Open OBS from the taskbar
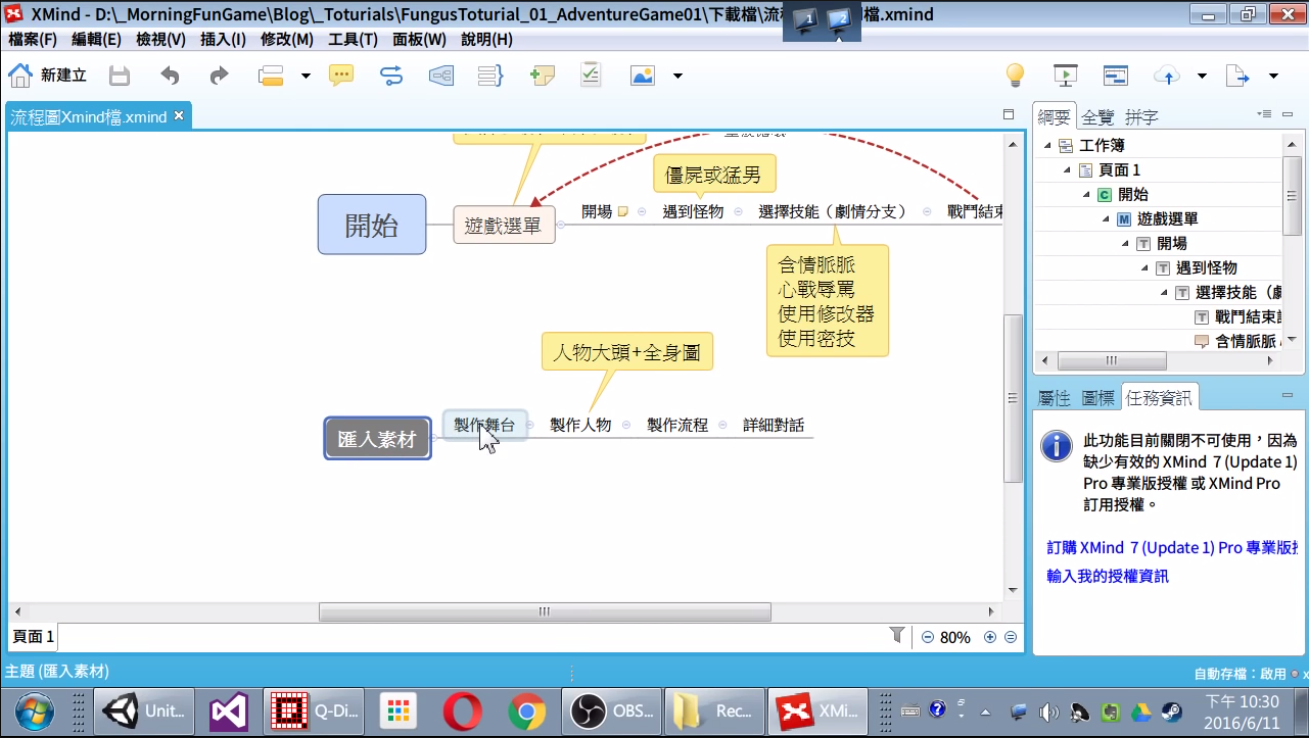Image resolution: width=1309 pixels, height=738 pixels. click(x=611, y=712)
